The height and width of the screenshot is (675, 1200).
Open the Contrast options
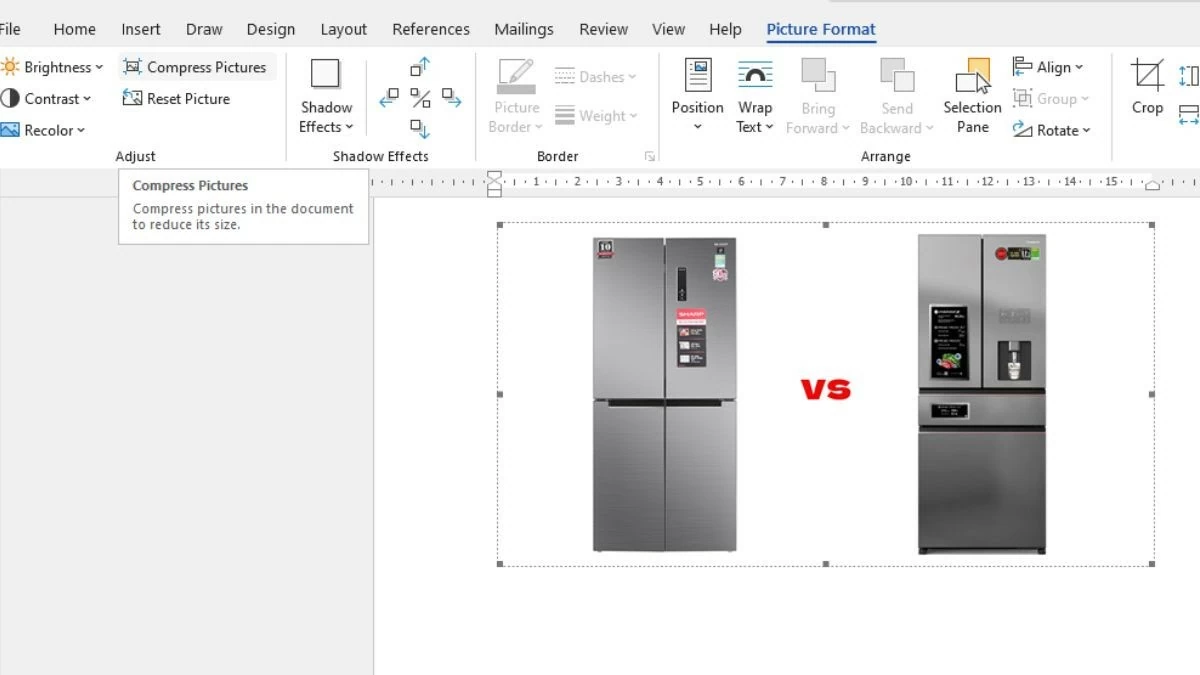click(49, 98)
